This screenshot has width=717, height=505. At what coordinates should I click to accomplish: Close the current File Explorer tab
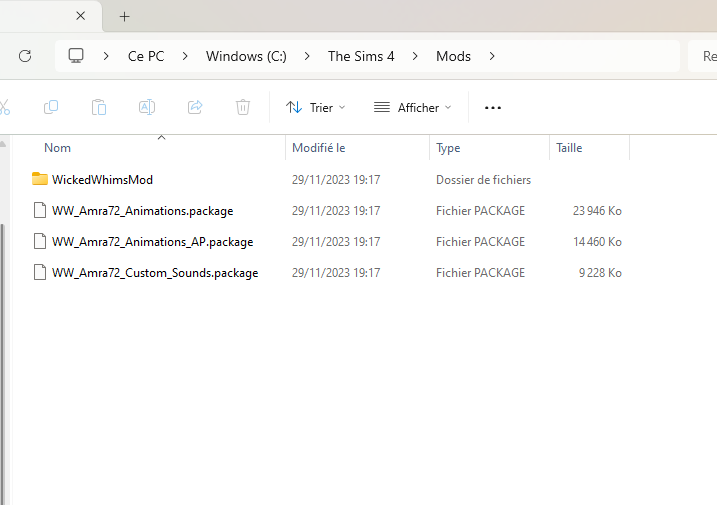tap(80, 16)
